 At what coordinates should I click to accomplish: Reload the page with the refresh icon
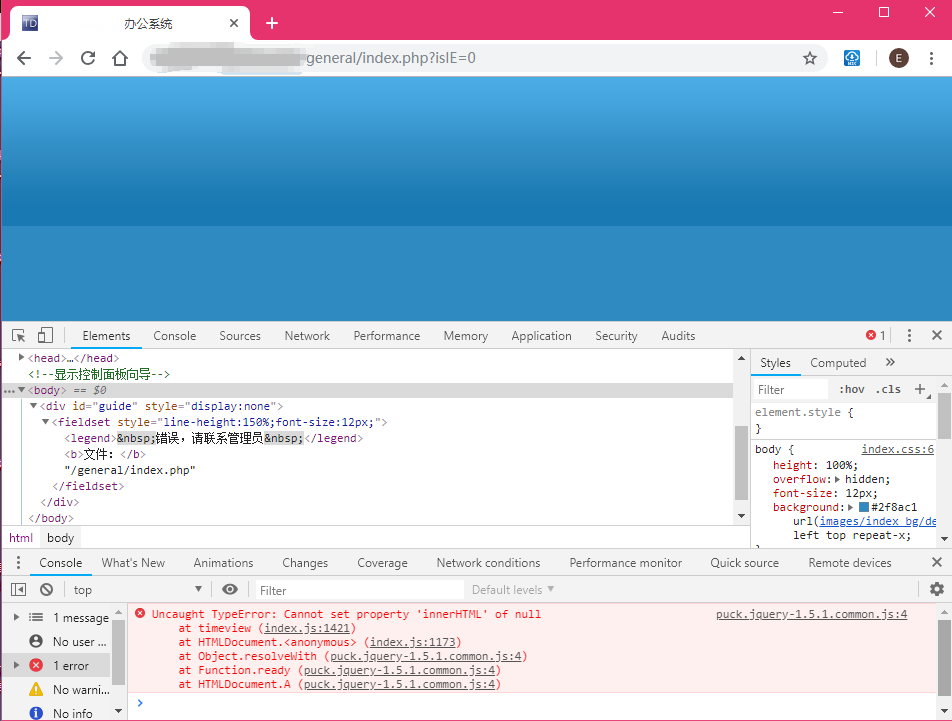point(88,58)
